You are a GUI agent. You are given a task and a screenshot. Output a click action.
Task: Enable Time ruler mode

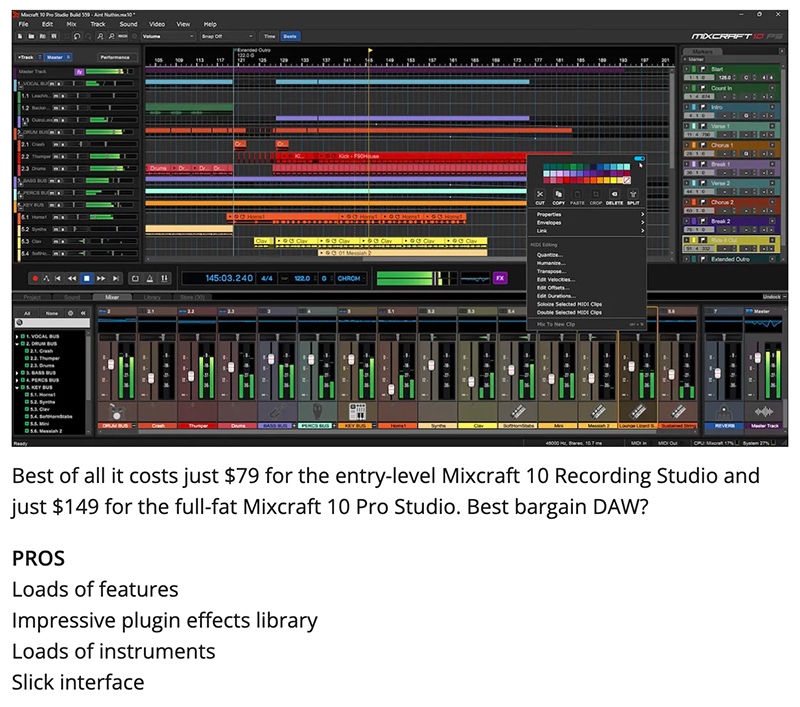coord(269,36)
